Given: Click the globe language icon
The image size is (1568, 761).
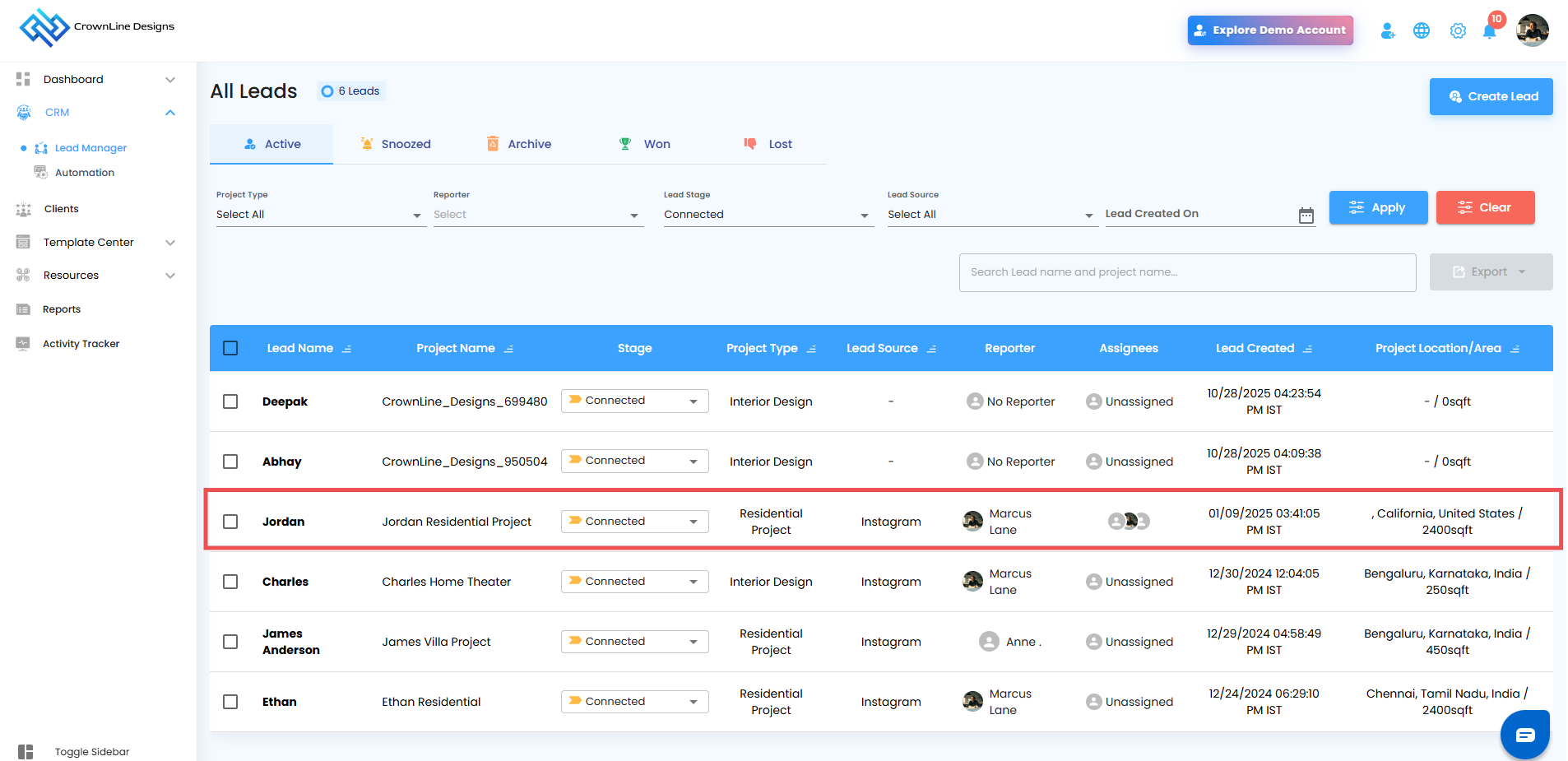Looking at the screenshot, I should (x=1421, y=31).
